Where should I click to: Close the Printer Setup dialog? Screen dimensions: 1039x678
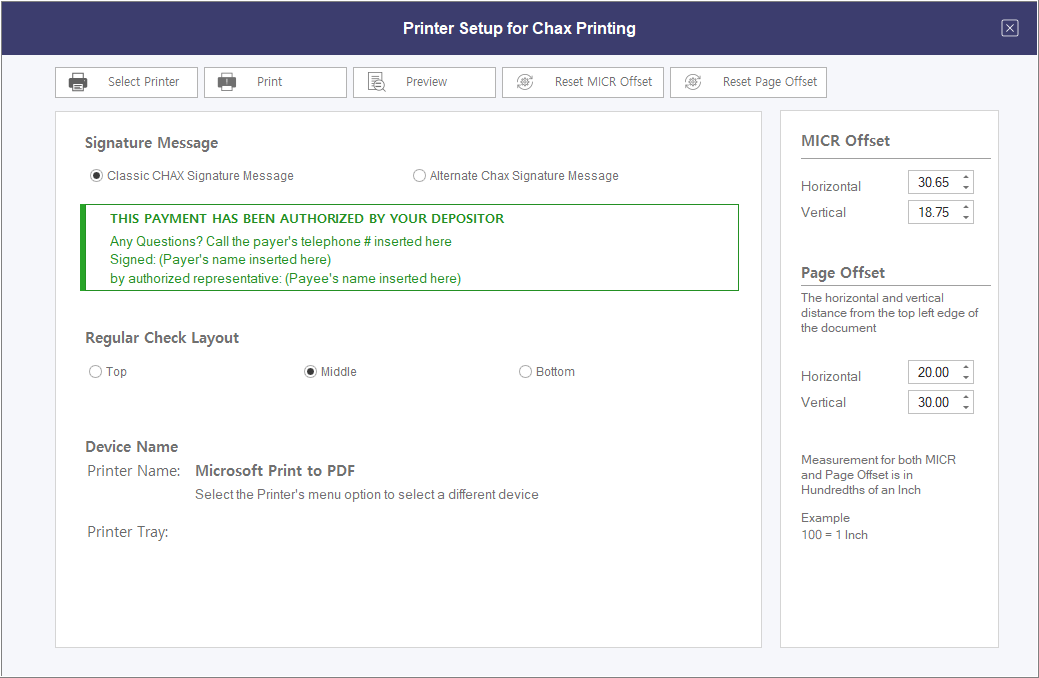[x=1010, y=28]
